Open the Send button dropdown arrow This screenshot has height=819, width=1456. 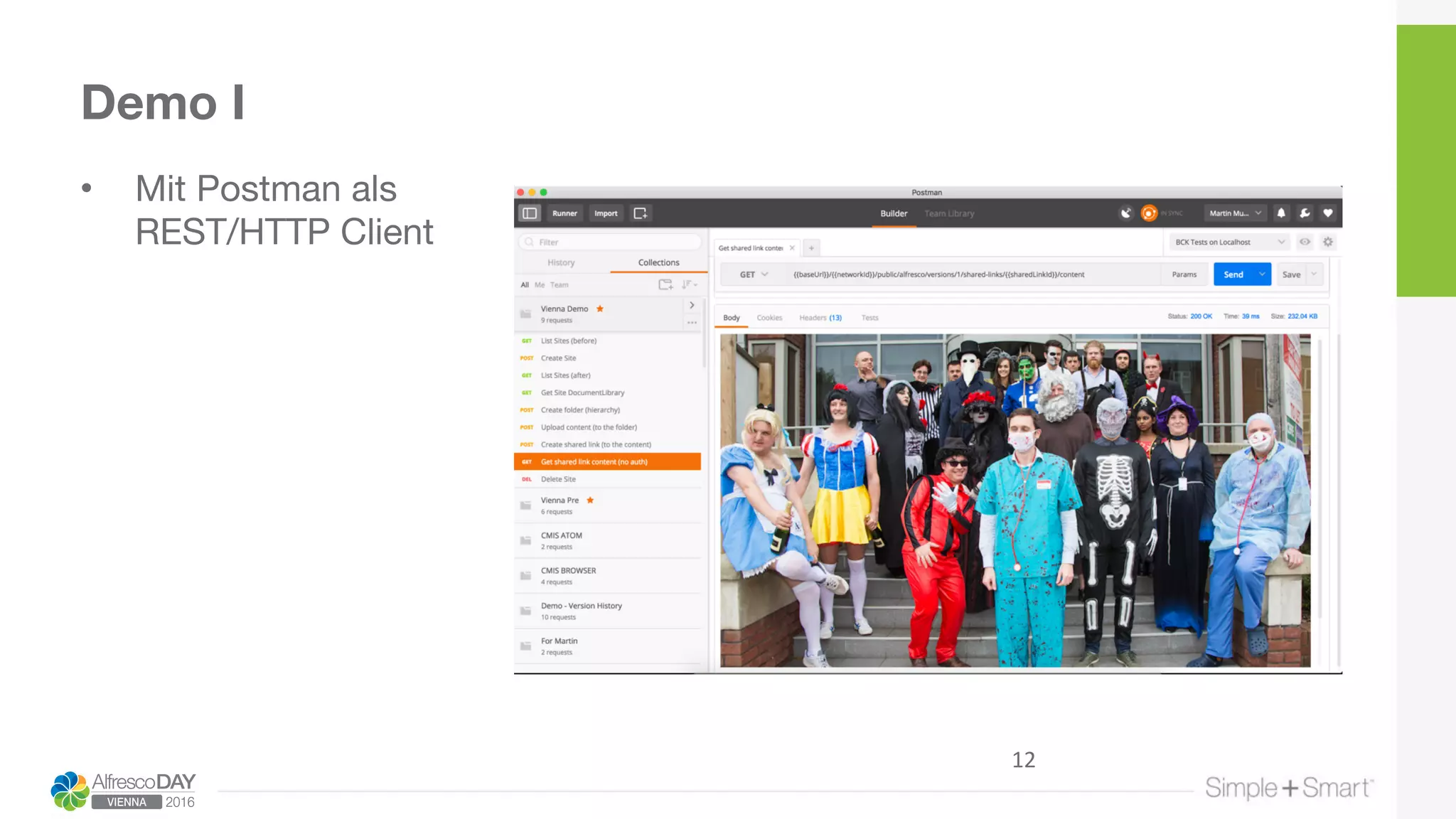(1263, 274)
